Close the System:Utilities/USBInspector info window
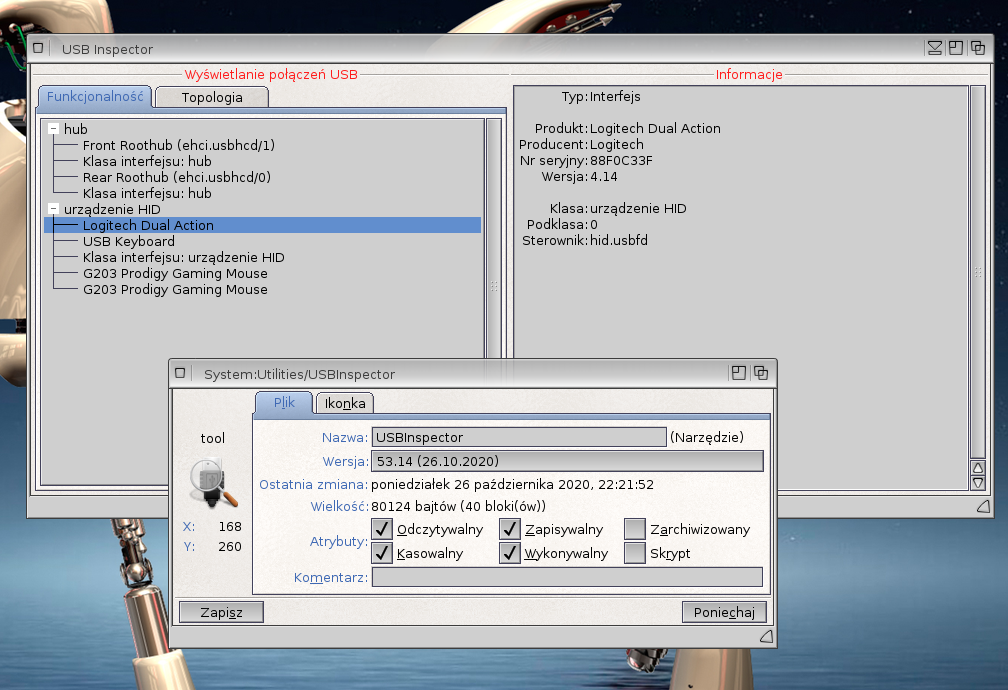Image resolution: width=1008 pixels, height=690 pixels. (x=180, y=373)
